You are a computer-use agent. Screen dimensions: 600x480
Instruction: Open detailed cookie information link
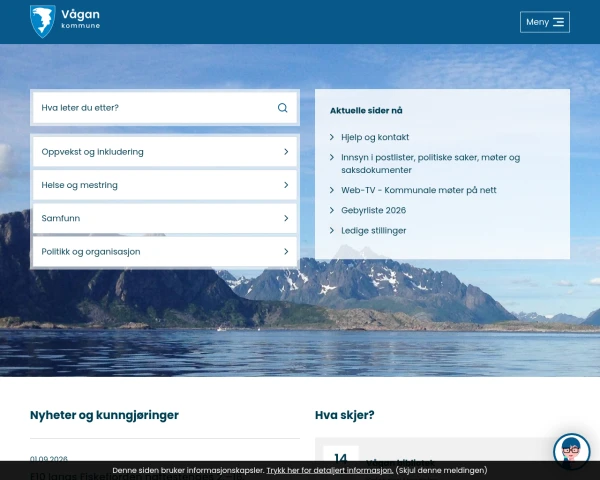(329, 470)
